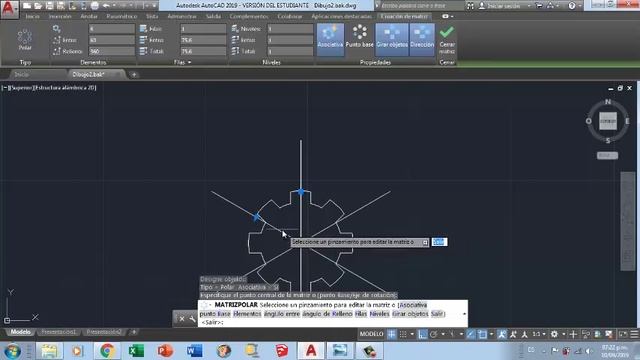
Task: Expand the command line history arrow
Action: [464, 314]
